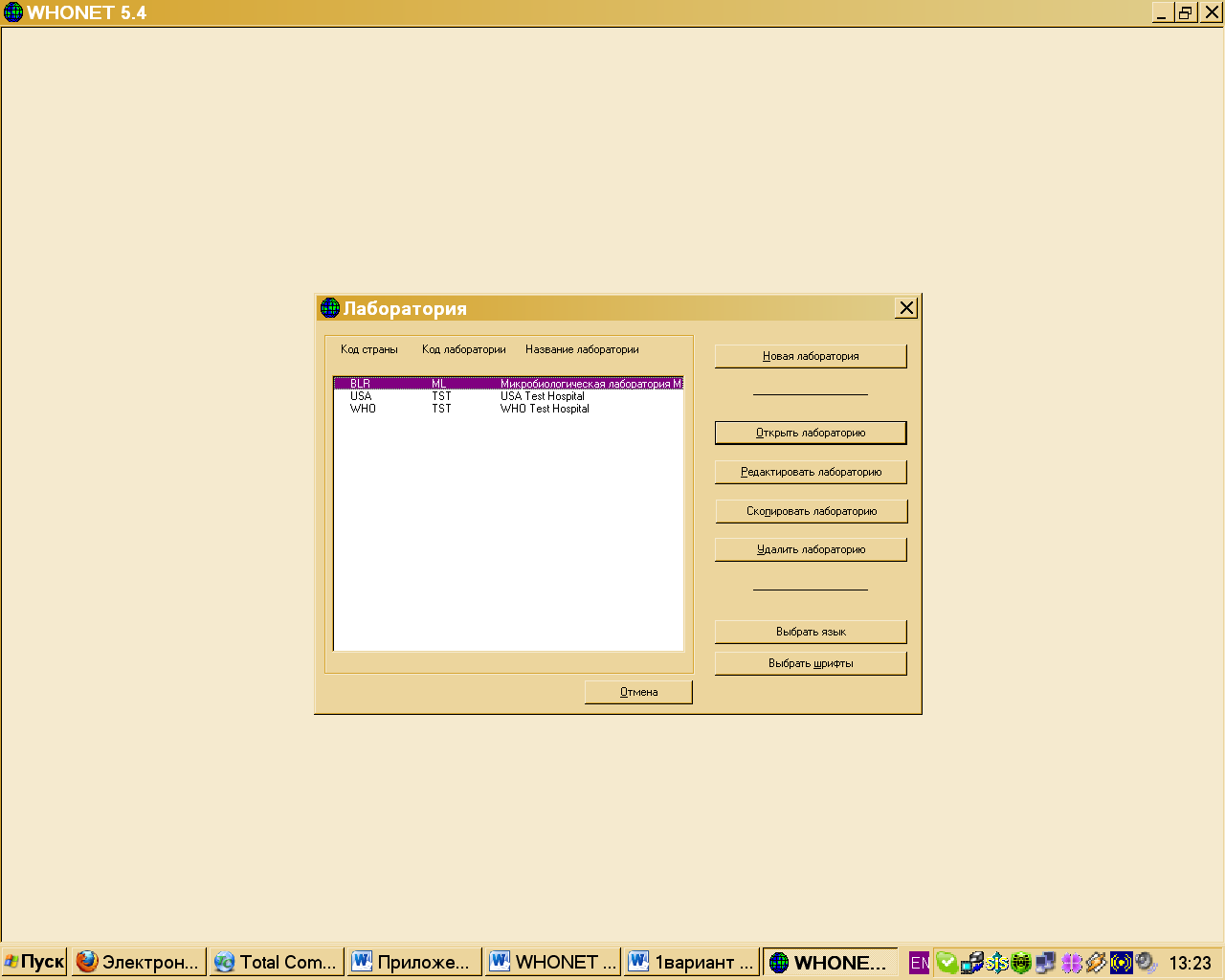The height and width of the screenshot is (980, 1225).
Task: Click the green shield tray icon
Action: pyautogui.click(x=1021, y=963)
